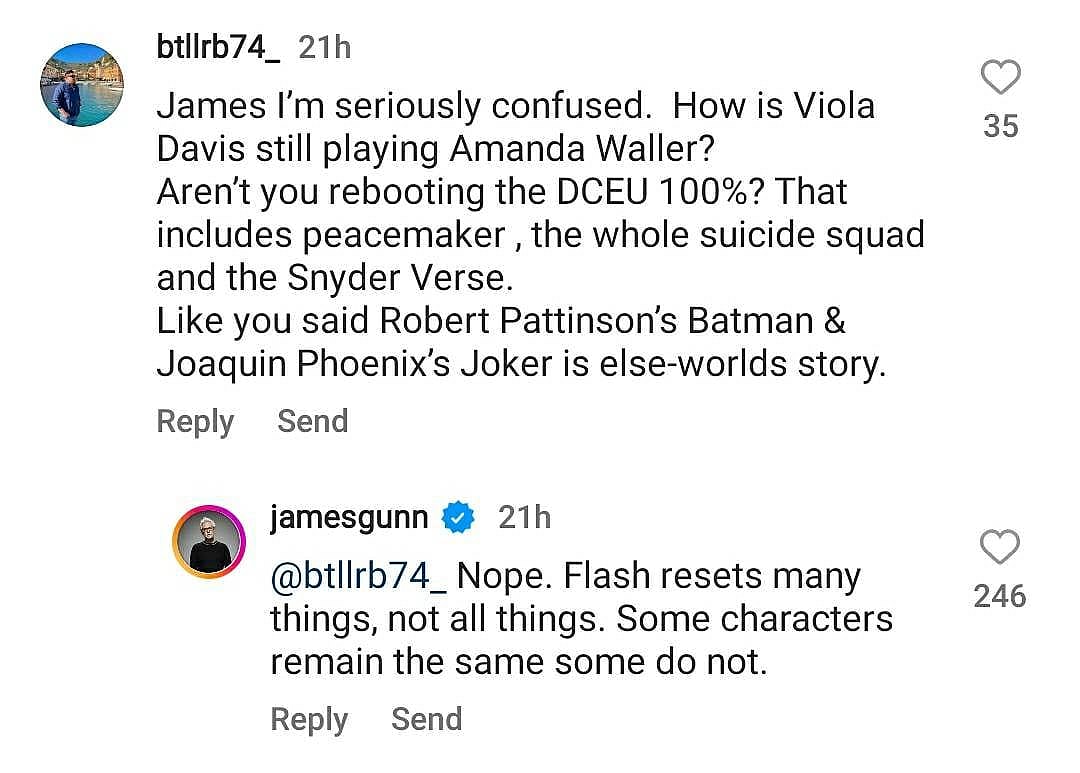
Task: Like btllrb74_'s comment with the heart
Action: pos(1000,78)
